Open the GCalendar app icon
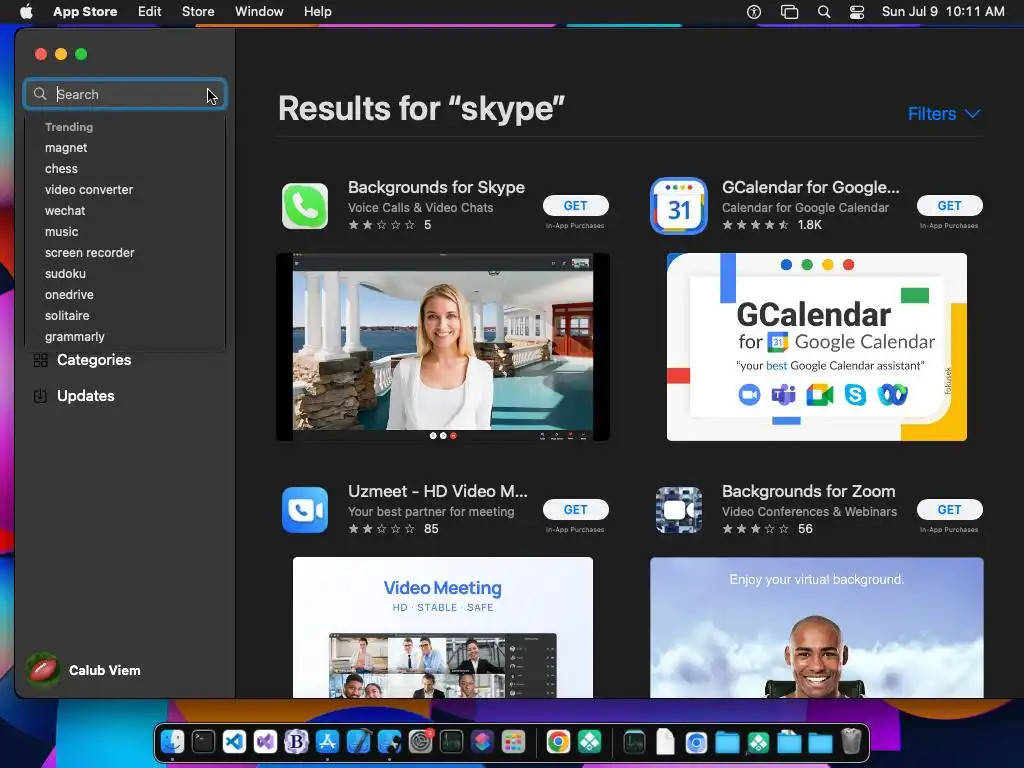Viewport: 1024px width, 768px height. (679, 206)
